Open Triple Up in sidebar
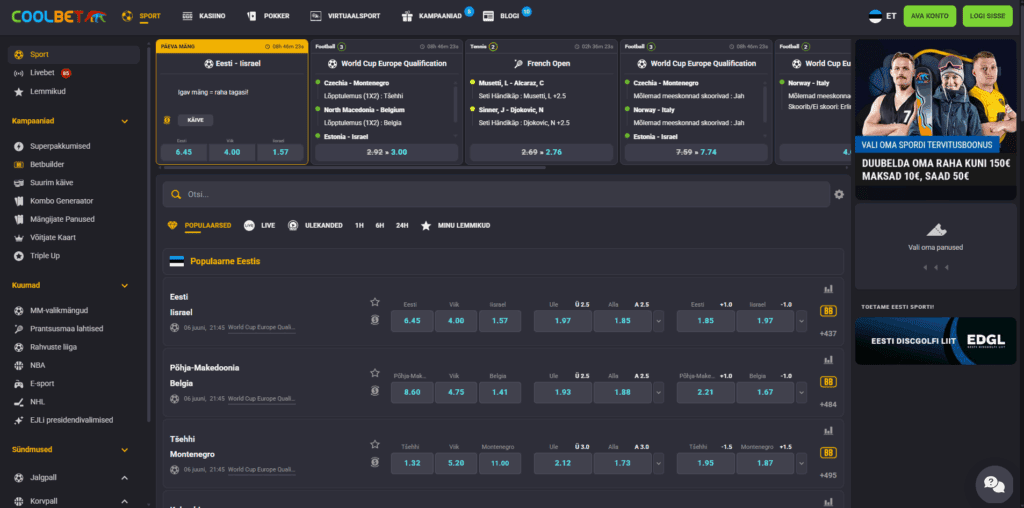 [x=44, y=256]
